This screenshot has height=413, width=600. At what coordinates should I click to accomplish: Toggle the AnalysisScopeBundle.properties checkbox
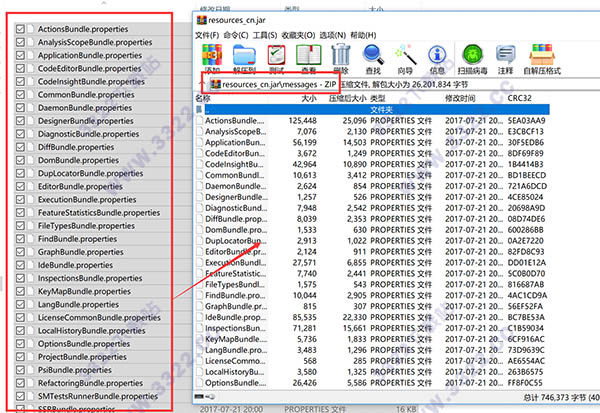[x=20, y=42]
